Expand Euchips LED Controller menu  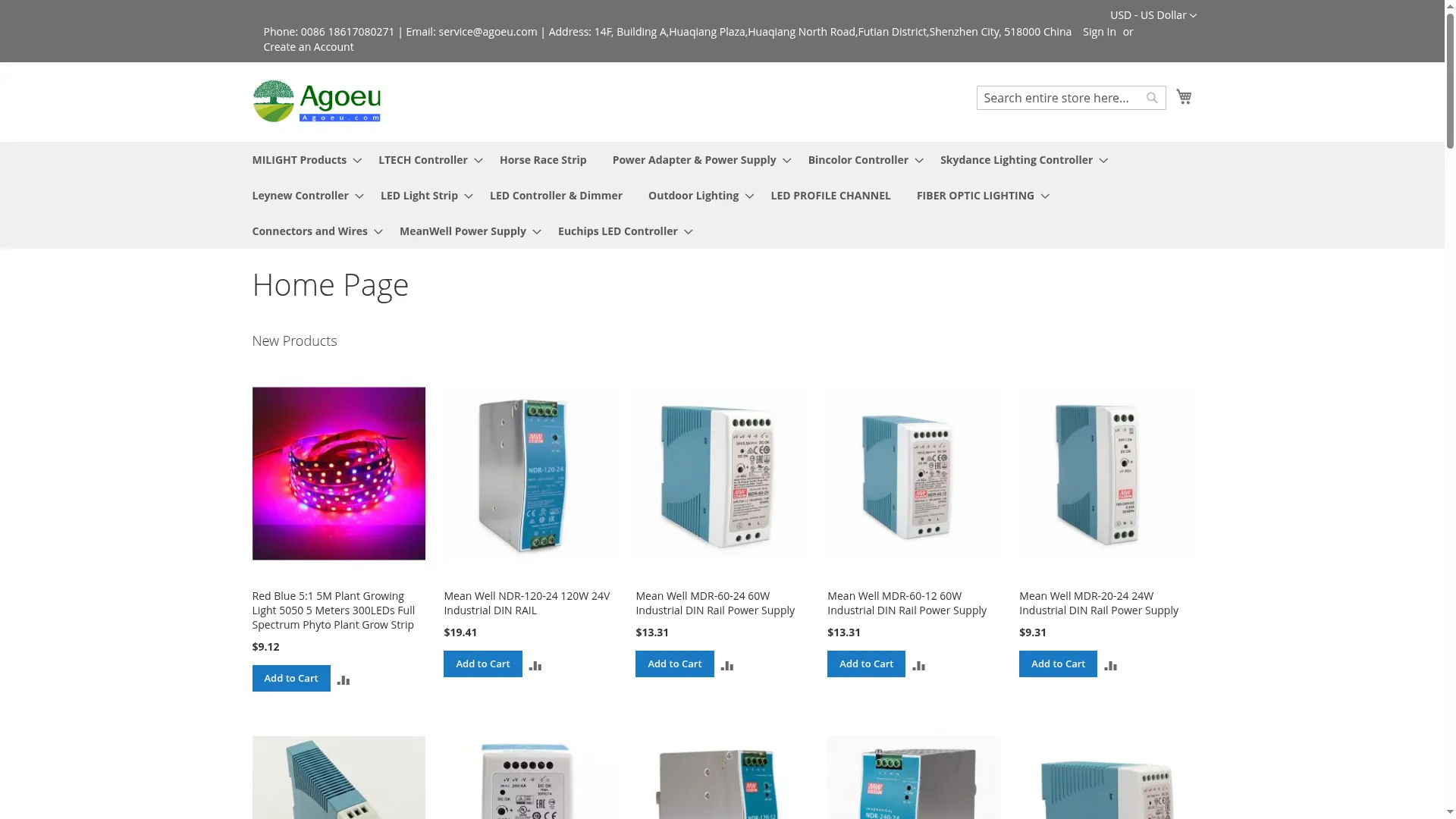tap(626, 231)
